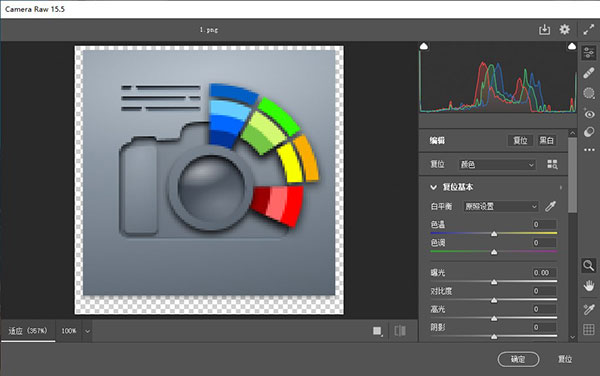Click the 高光 value field
This screenshot has width=600, height=376.
pyautogui.click(x=545, y=309)
